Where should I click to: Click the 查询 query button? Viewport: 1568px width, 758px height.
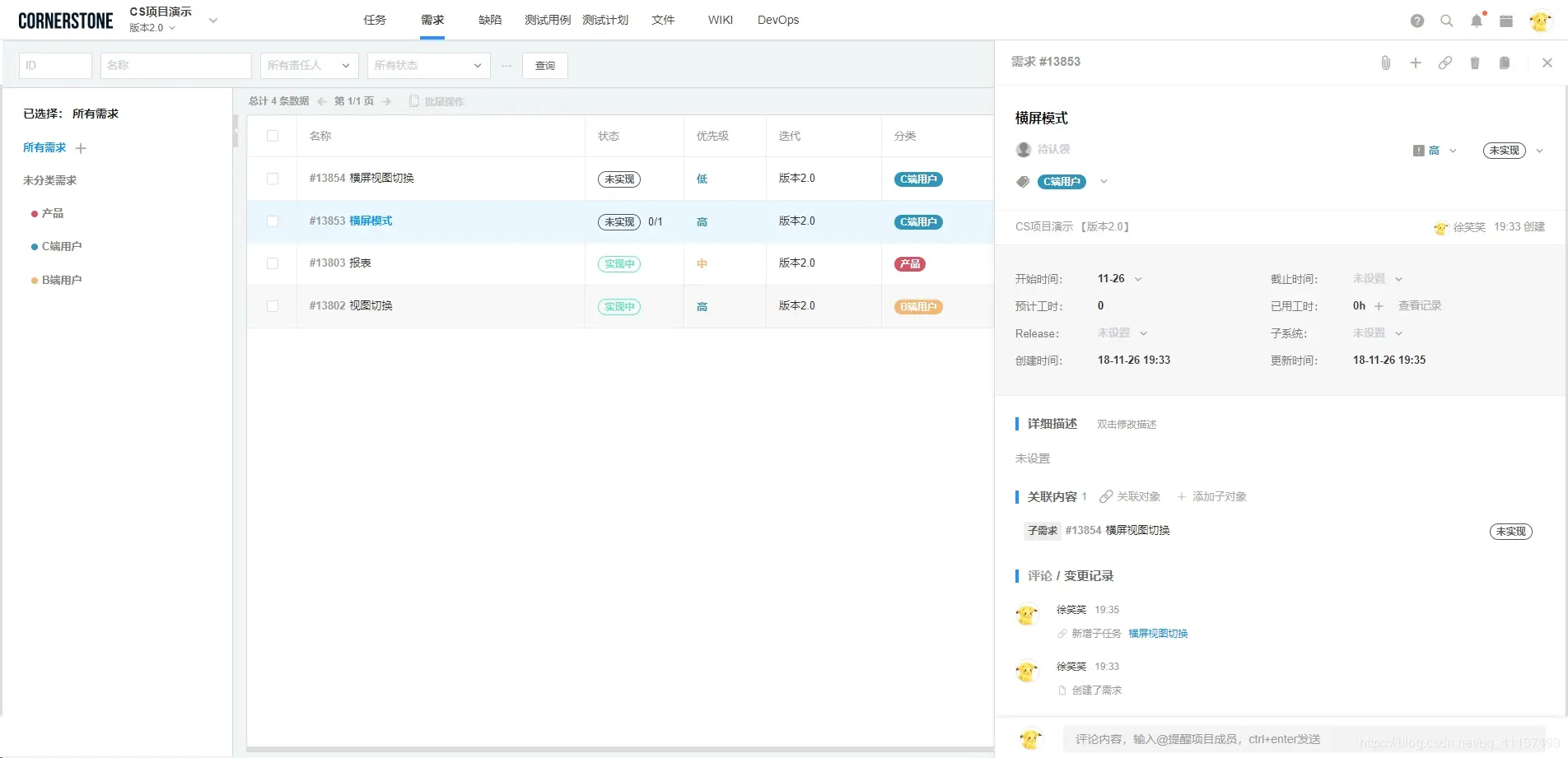[545, 66]
